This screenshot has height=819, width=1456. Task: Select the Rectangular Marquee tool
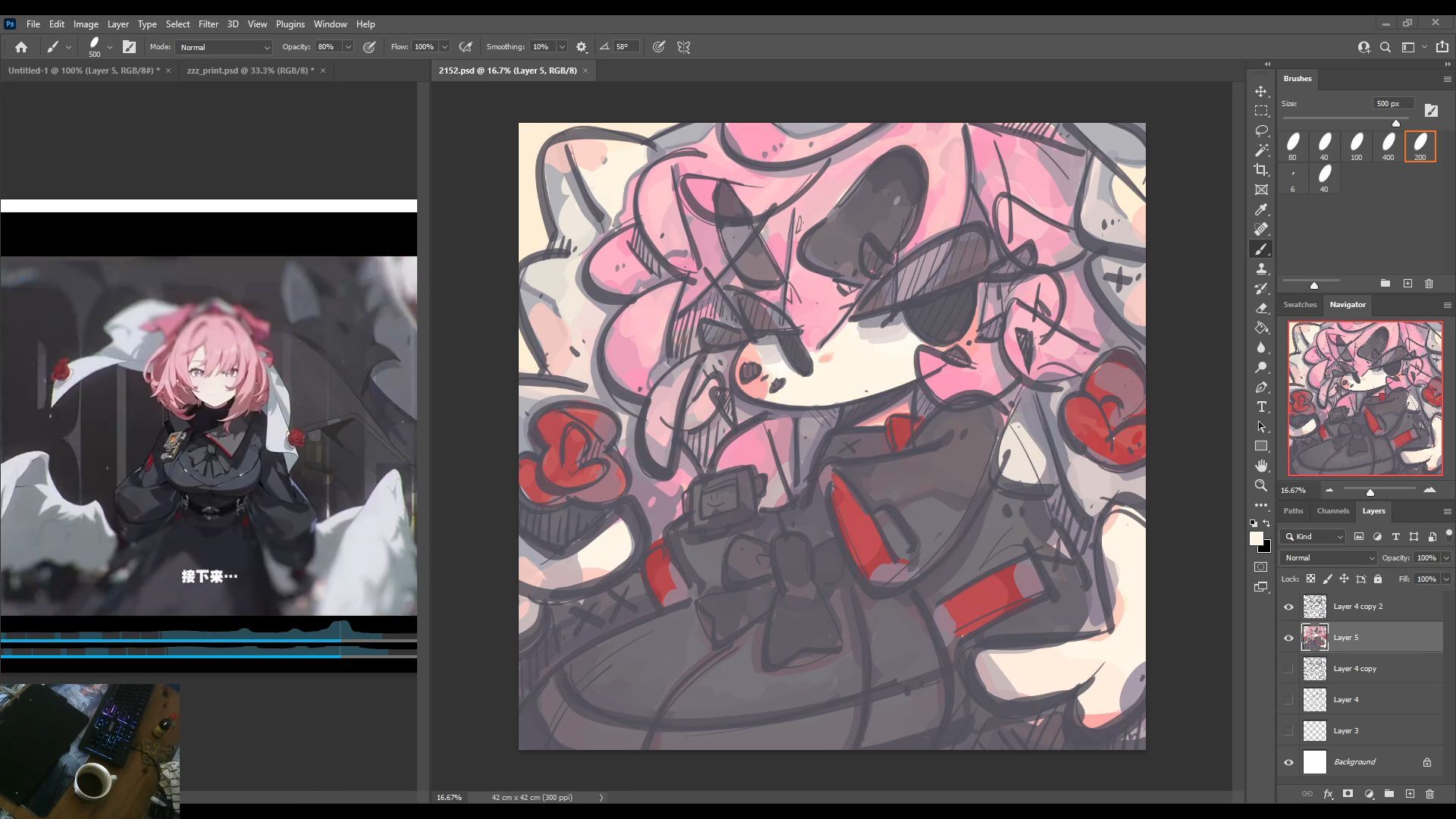(1261, 111)
